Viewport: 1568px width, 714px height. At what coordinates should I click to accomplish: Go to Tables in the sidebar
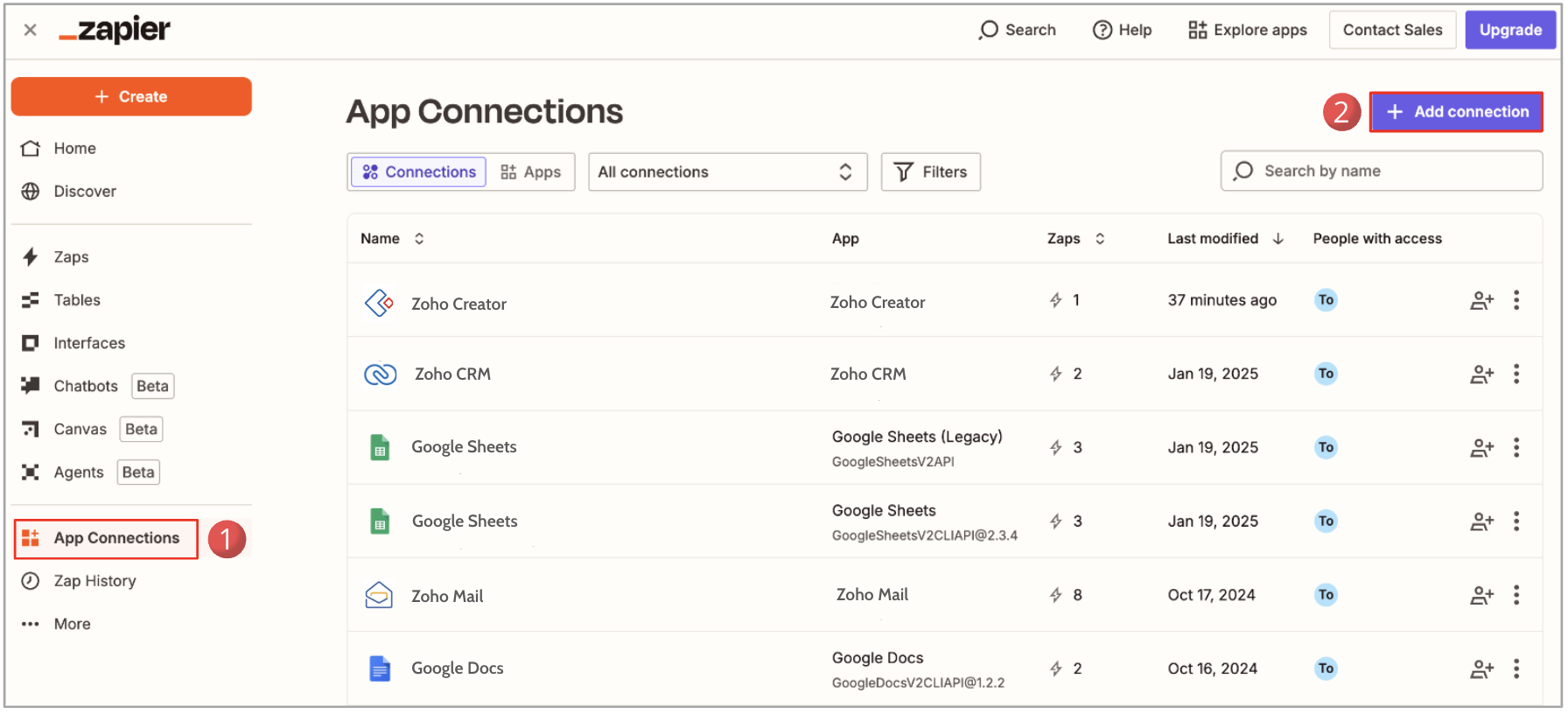click(77, 300)
